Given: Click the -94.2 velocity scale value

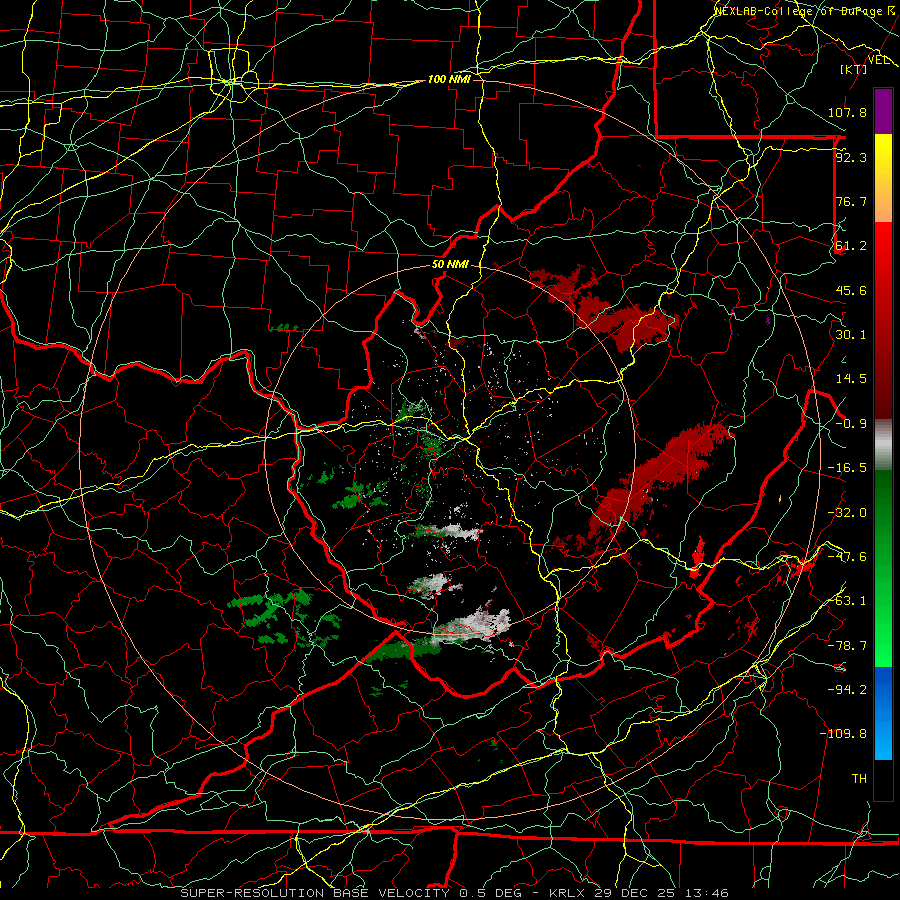Looking at the screenshot, I should point(847,690).
